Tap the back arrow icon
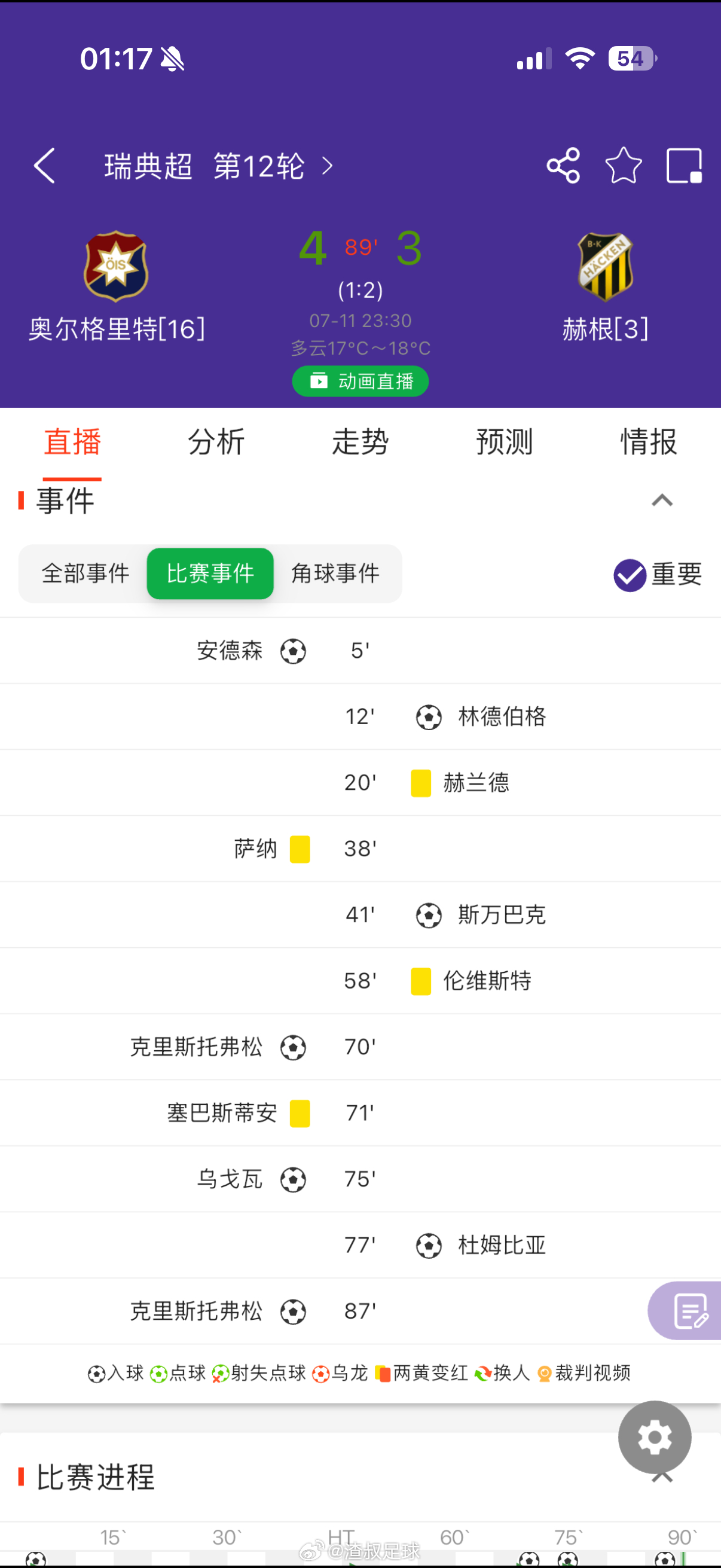 coord(44,166)
